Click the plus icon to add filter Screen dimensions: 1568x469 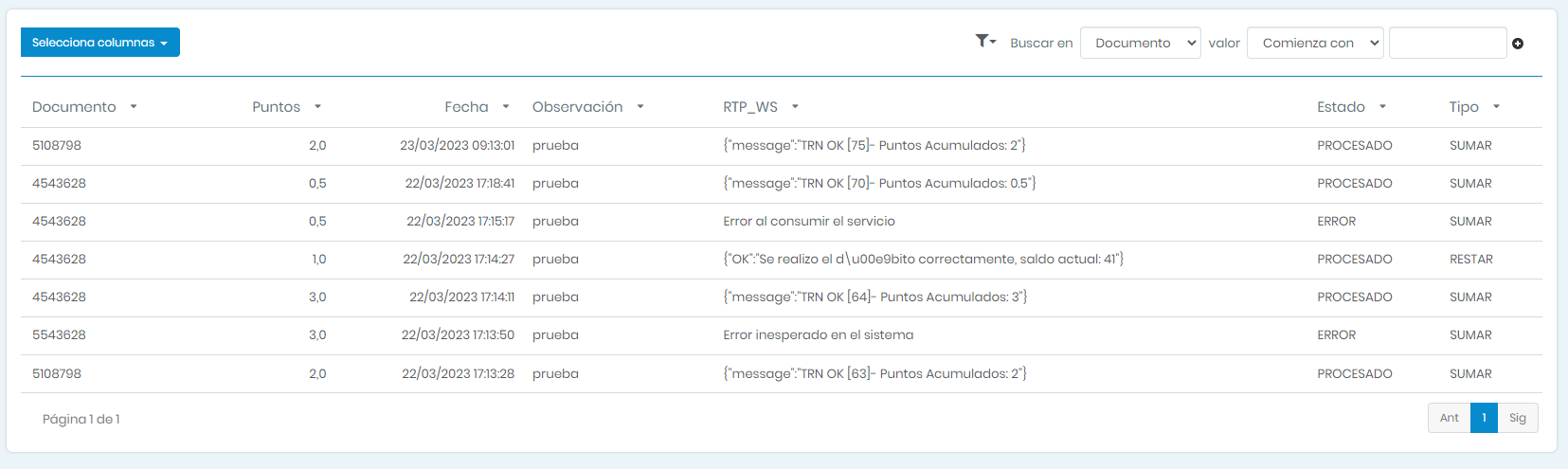pyautogui.click(x=1518, y=44)
